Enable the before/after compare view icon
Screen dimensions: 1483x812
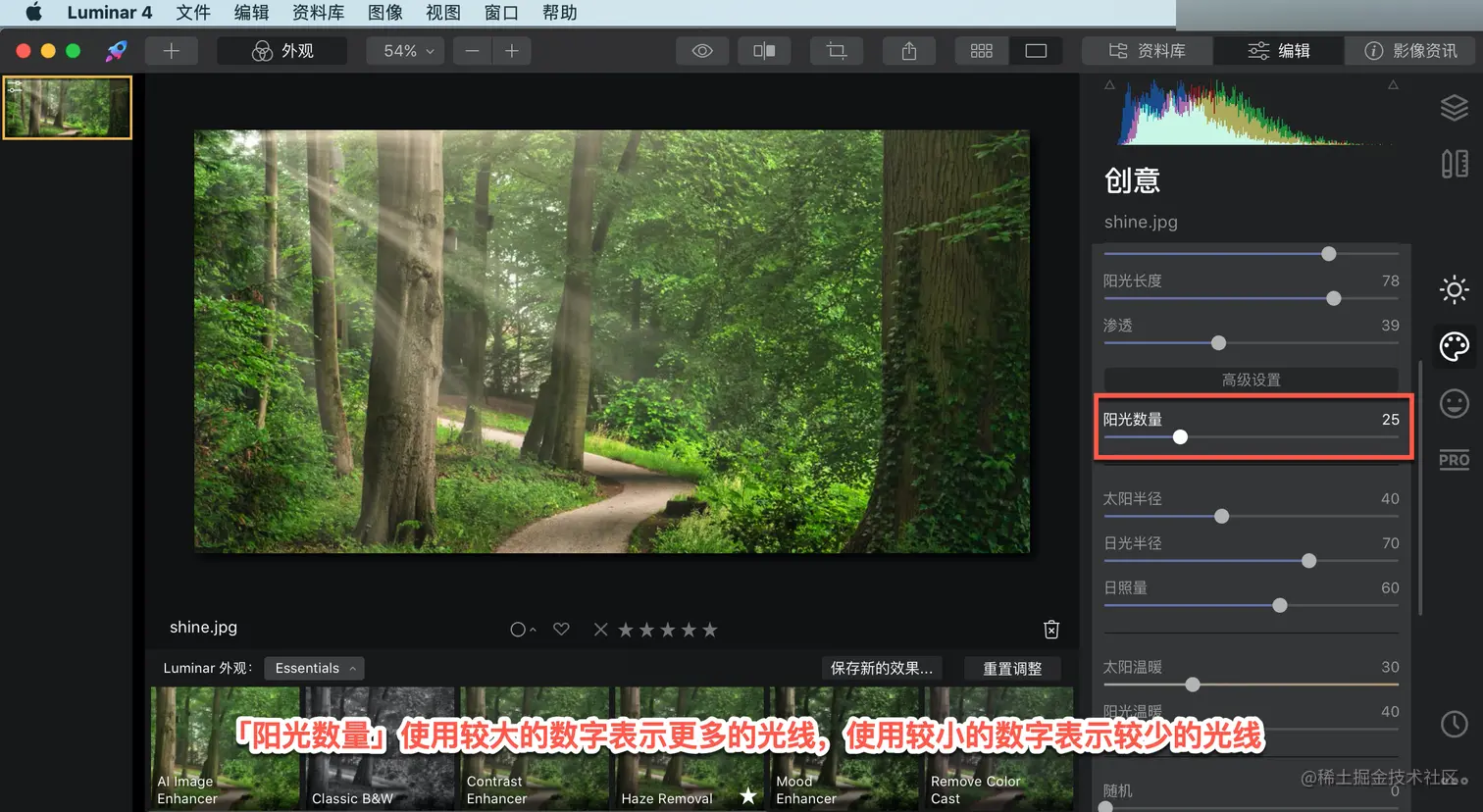pos(764,51)
